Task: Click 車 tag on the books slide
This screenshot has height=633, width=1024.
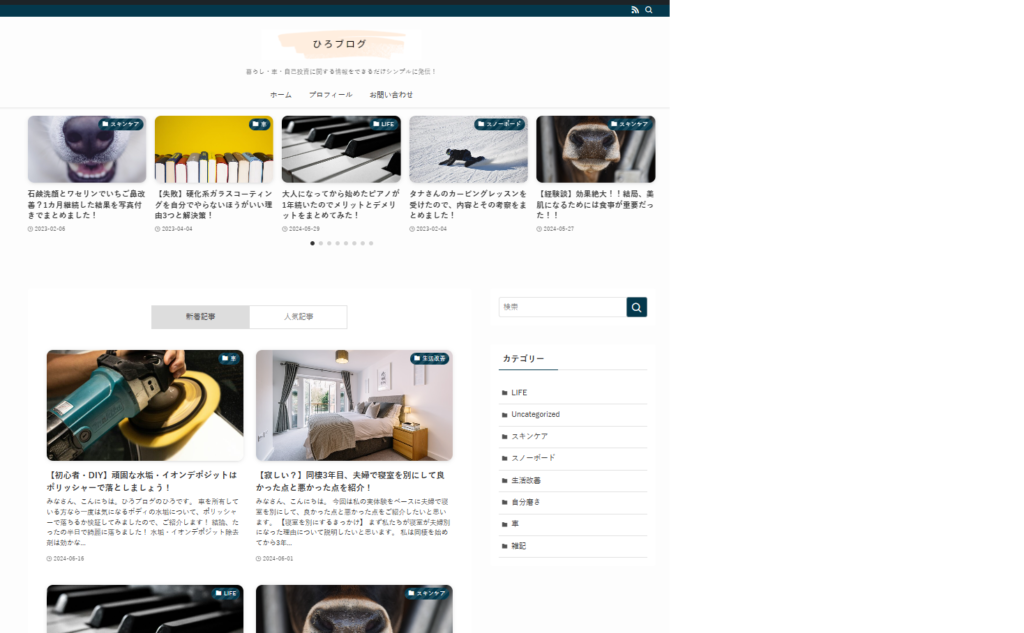Action: coord(259,124)
